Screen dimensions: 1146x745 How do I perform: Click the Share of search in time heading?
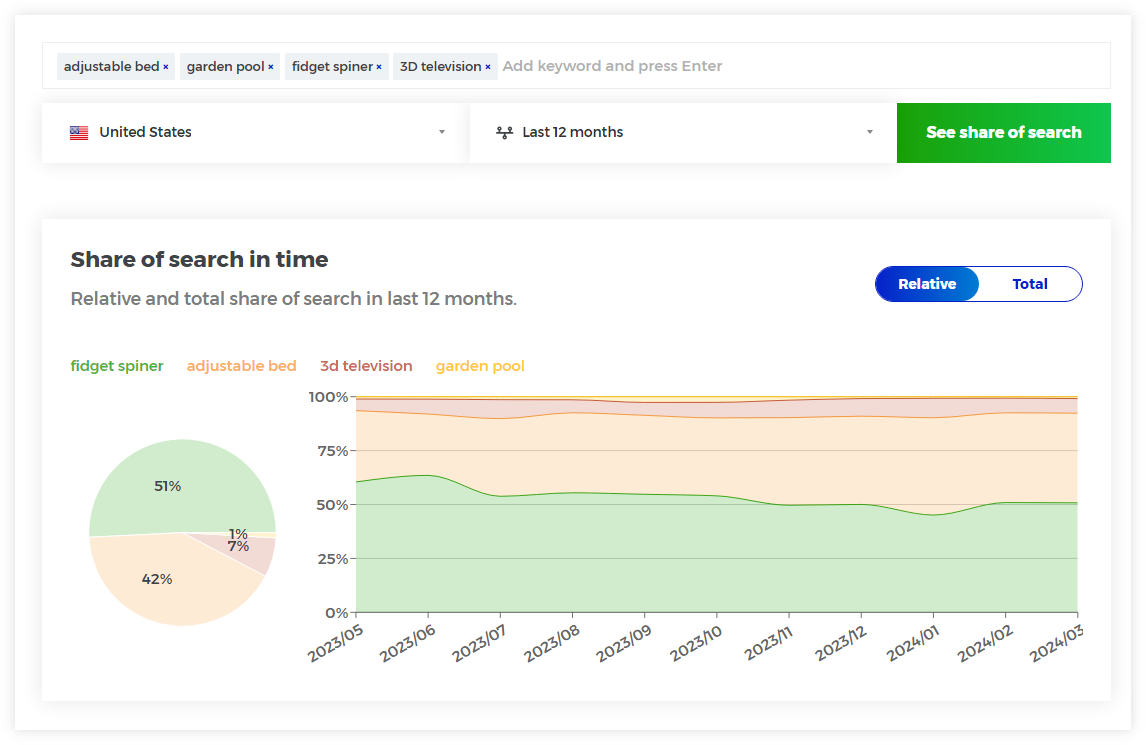[x=199, y=260]
